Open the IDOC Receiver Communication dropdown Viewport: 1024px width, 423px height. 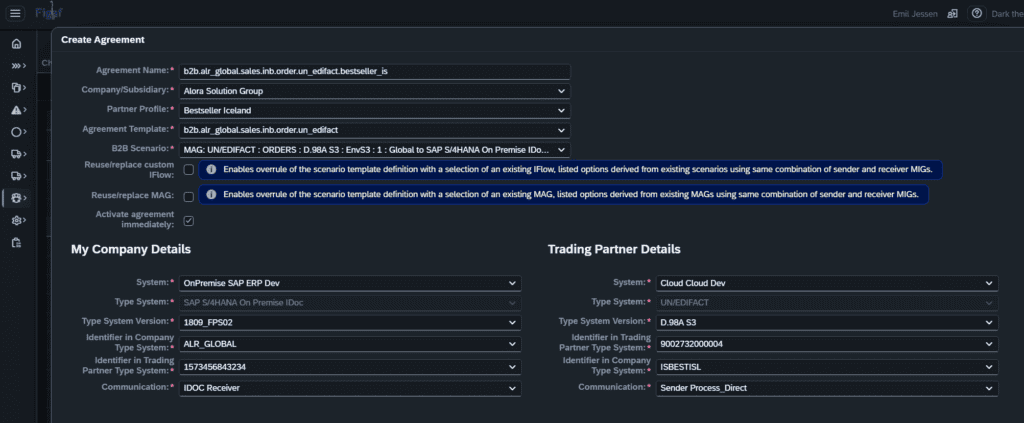click(350, 388)
